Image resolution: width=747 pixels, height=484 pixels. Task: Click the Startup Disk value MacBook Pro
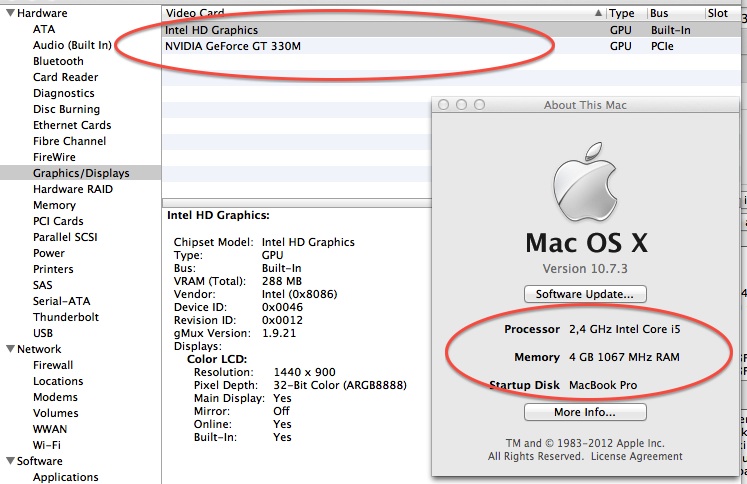603,385
